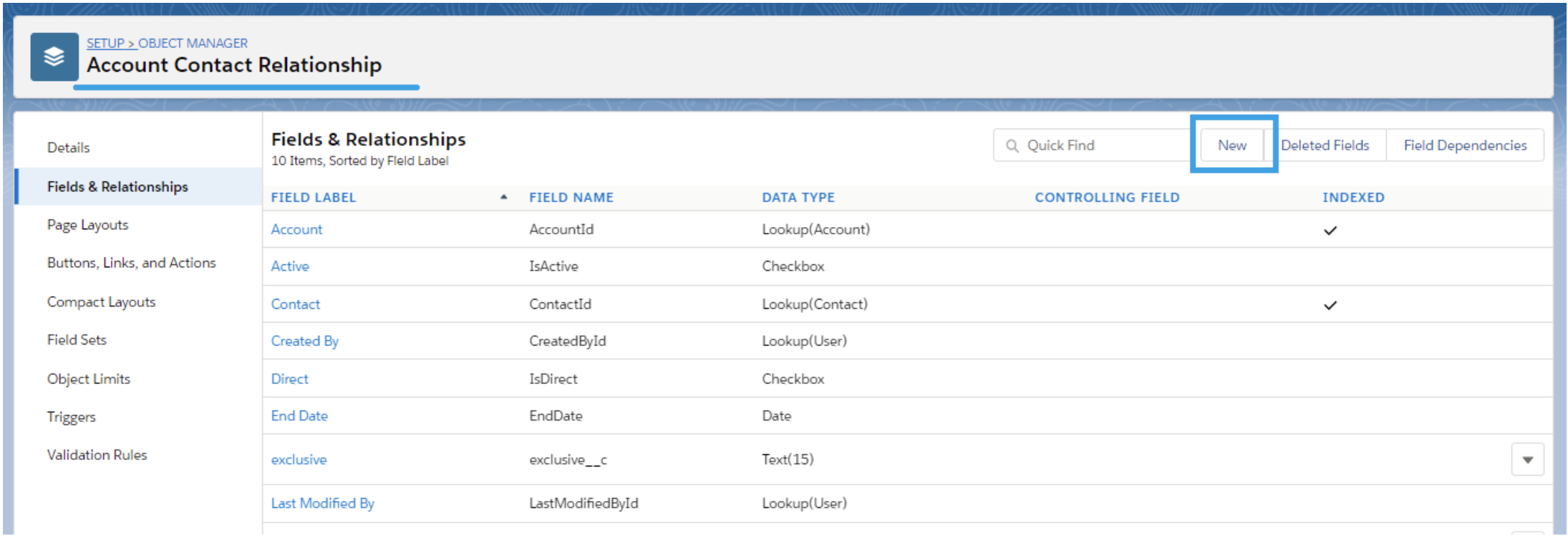
Task: Click the EndDate field name cell
Action: point(556,416)
